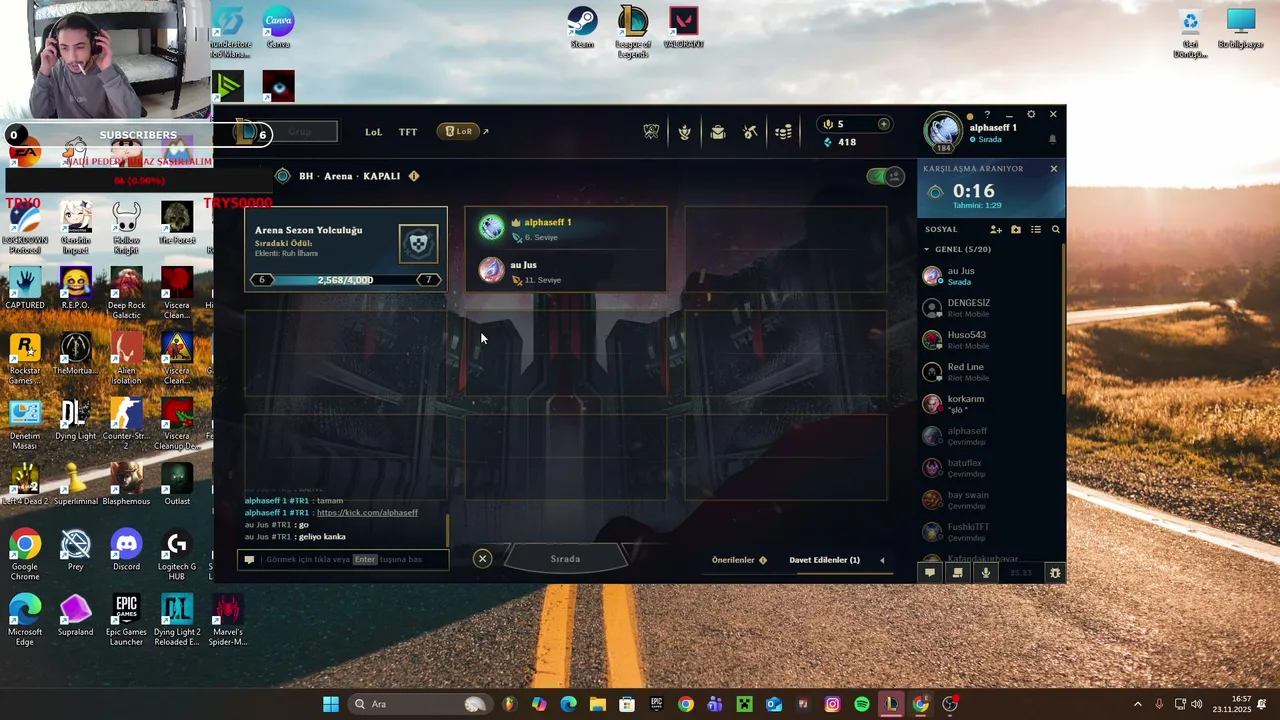Open the friends list sort options icon
The height and width of the screenshot is (720, 1280).
click(1036, 230)
